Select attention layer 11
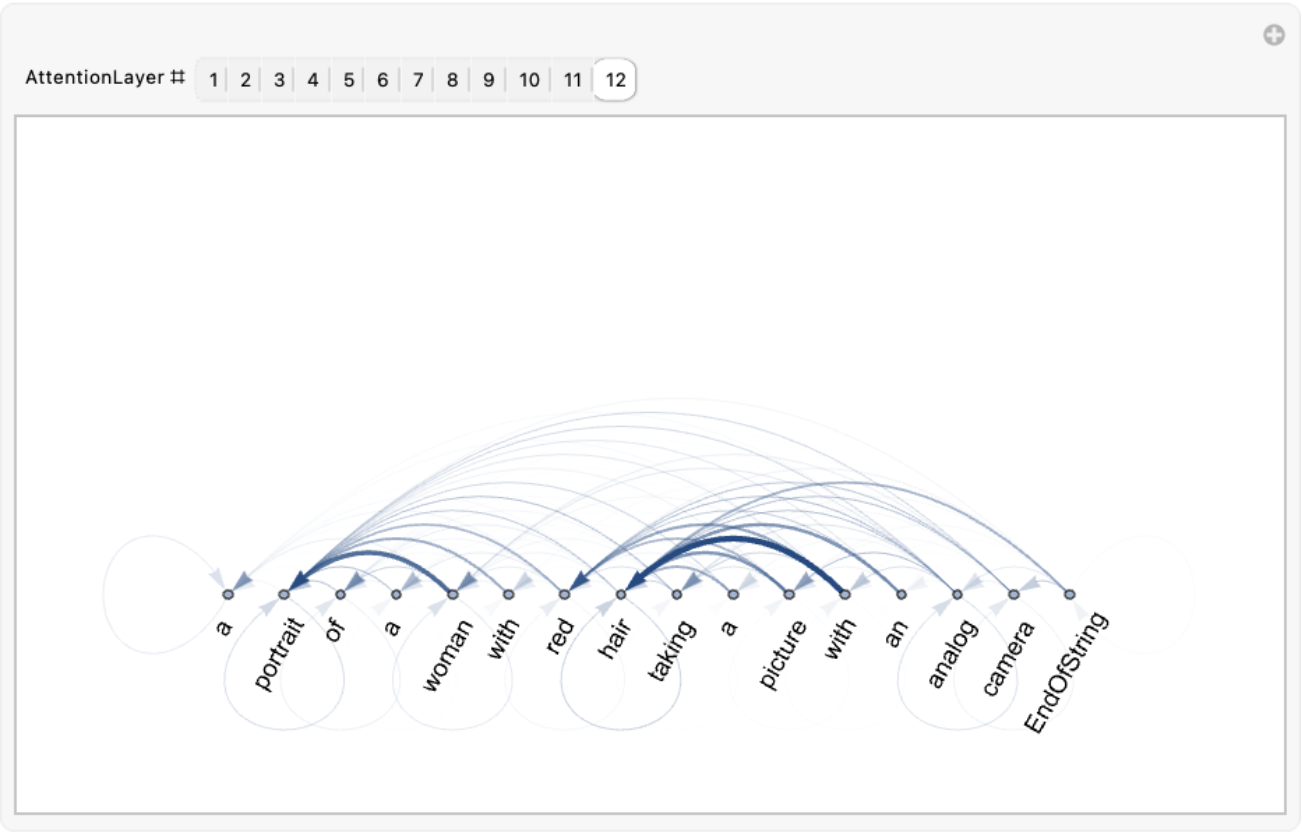This screenshot has width=1302, height=838. [x=572, y=80]
